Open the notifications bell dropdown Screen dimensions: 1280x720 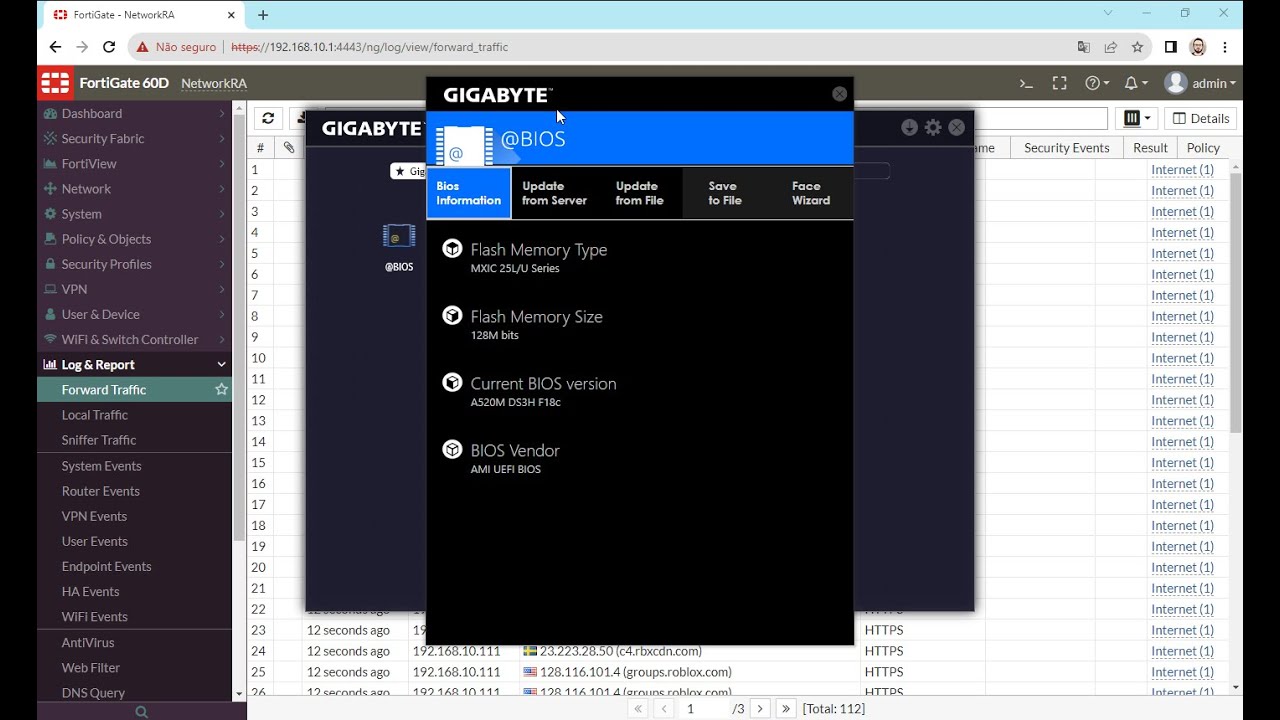[x=1135, y=83]
